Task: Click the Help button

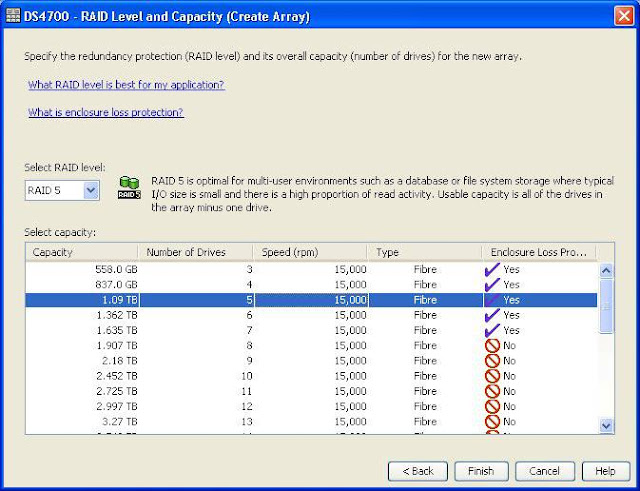Action: click(605, 471)
